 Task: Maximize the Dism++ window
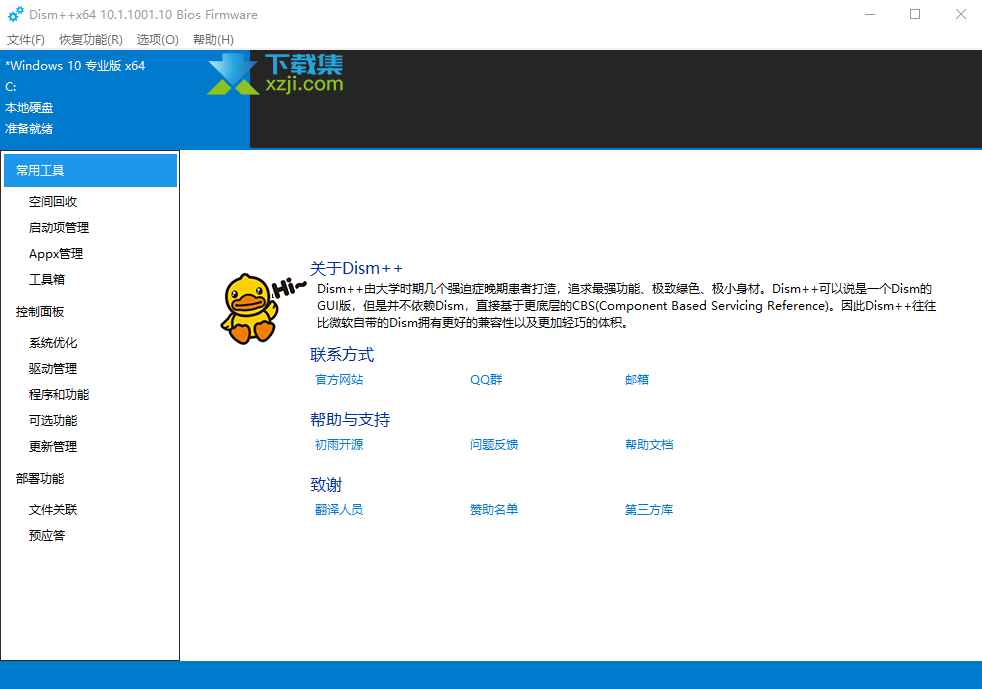point(915,14)
